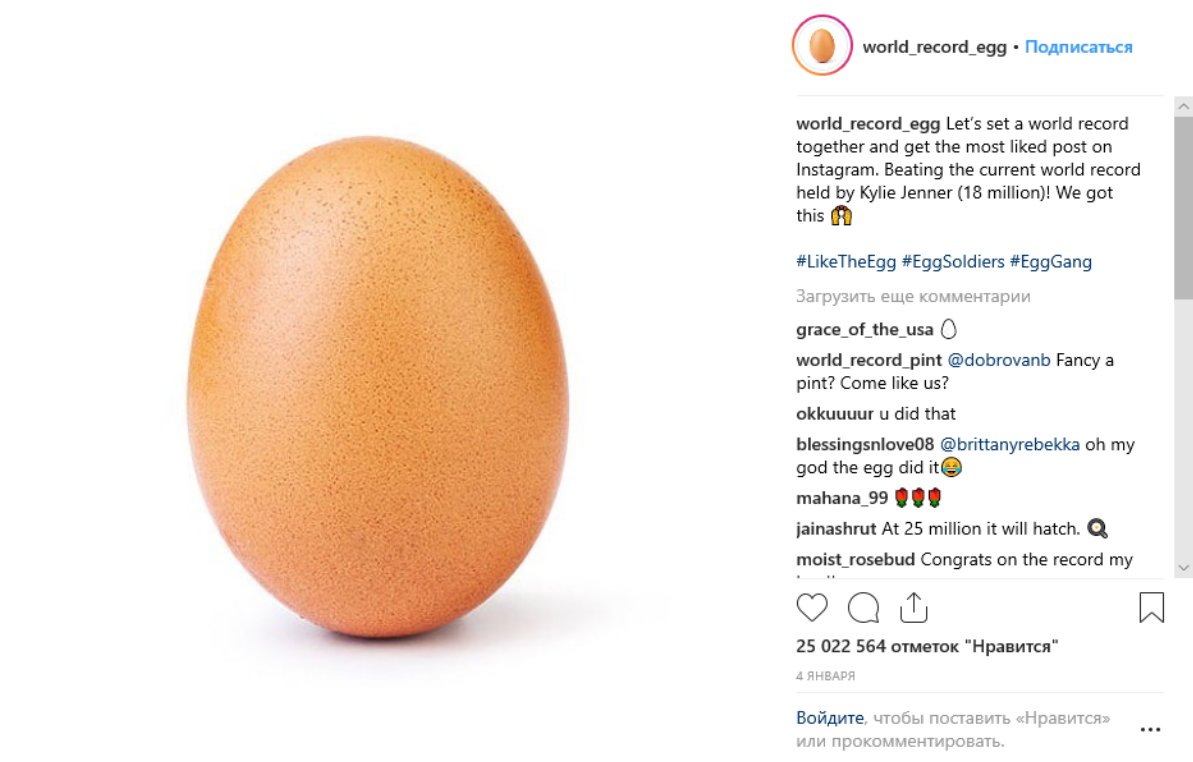This screenshot has height=762, width=1193.
Task: Load more comments via Загрузить еще комментарии
Action: tap(913, 296)
